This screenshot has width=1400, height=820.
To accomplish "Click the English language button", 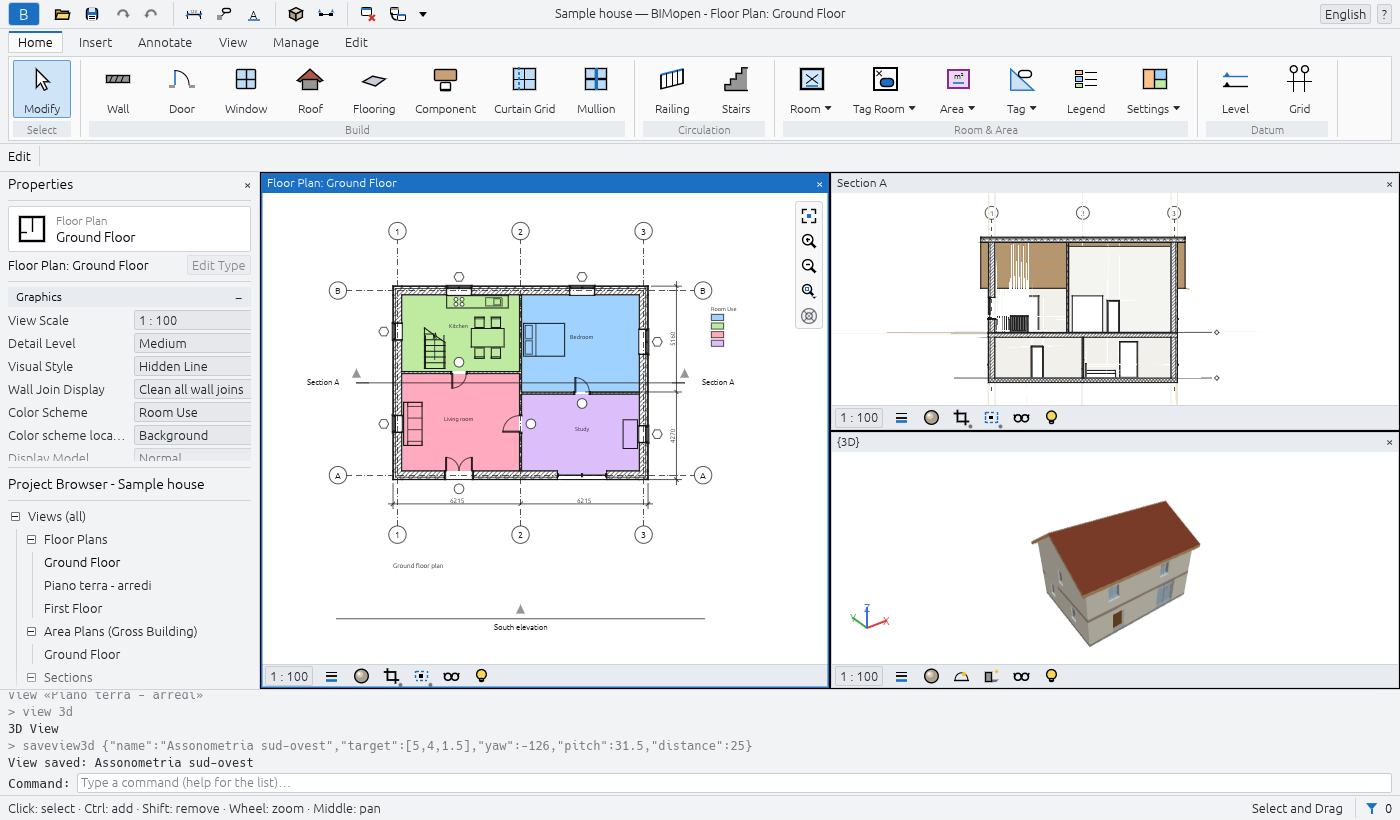I will coord(1345,14).
